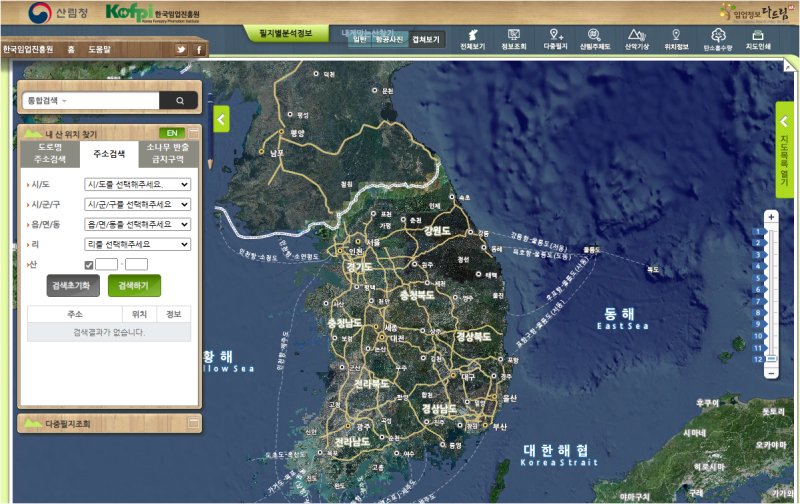The height and width of the screenshot is (504, 800).
Task: Open the 읍/면/동 dropdown
Action: (x=137, y=224)
